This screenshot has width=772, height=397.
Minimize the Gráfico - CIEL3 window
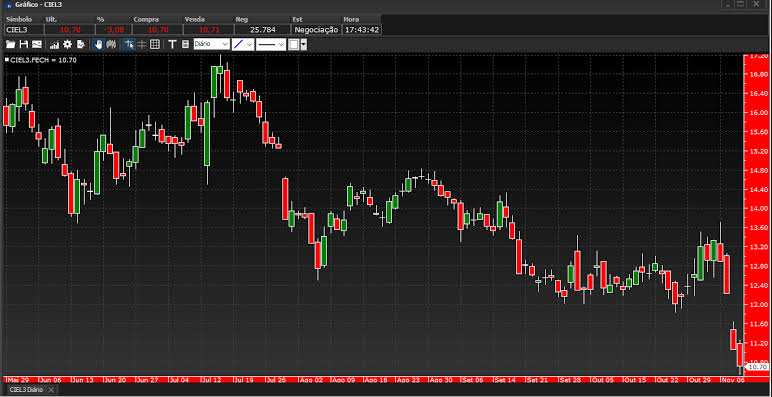point(728,4)
